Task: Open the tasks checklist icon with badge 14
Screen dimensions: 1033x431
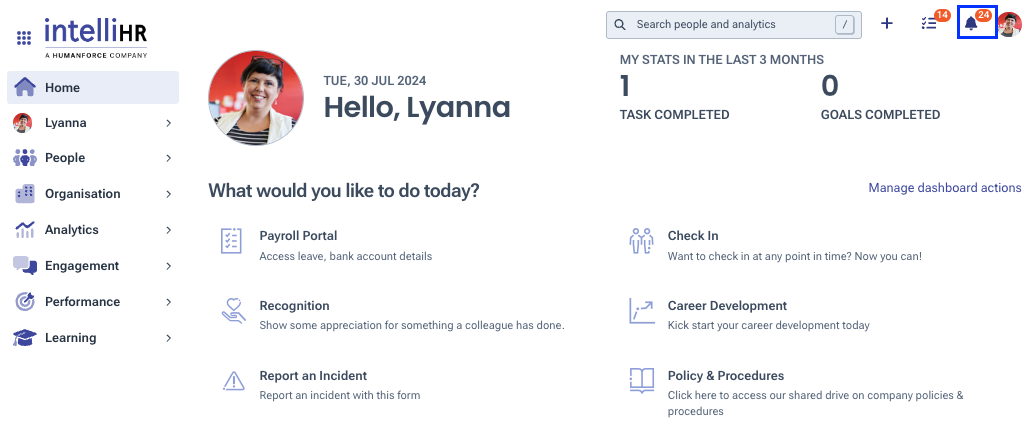Action: point(929,24)
